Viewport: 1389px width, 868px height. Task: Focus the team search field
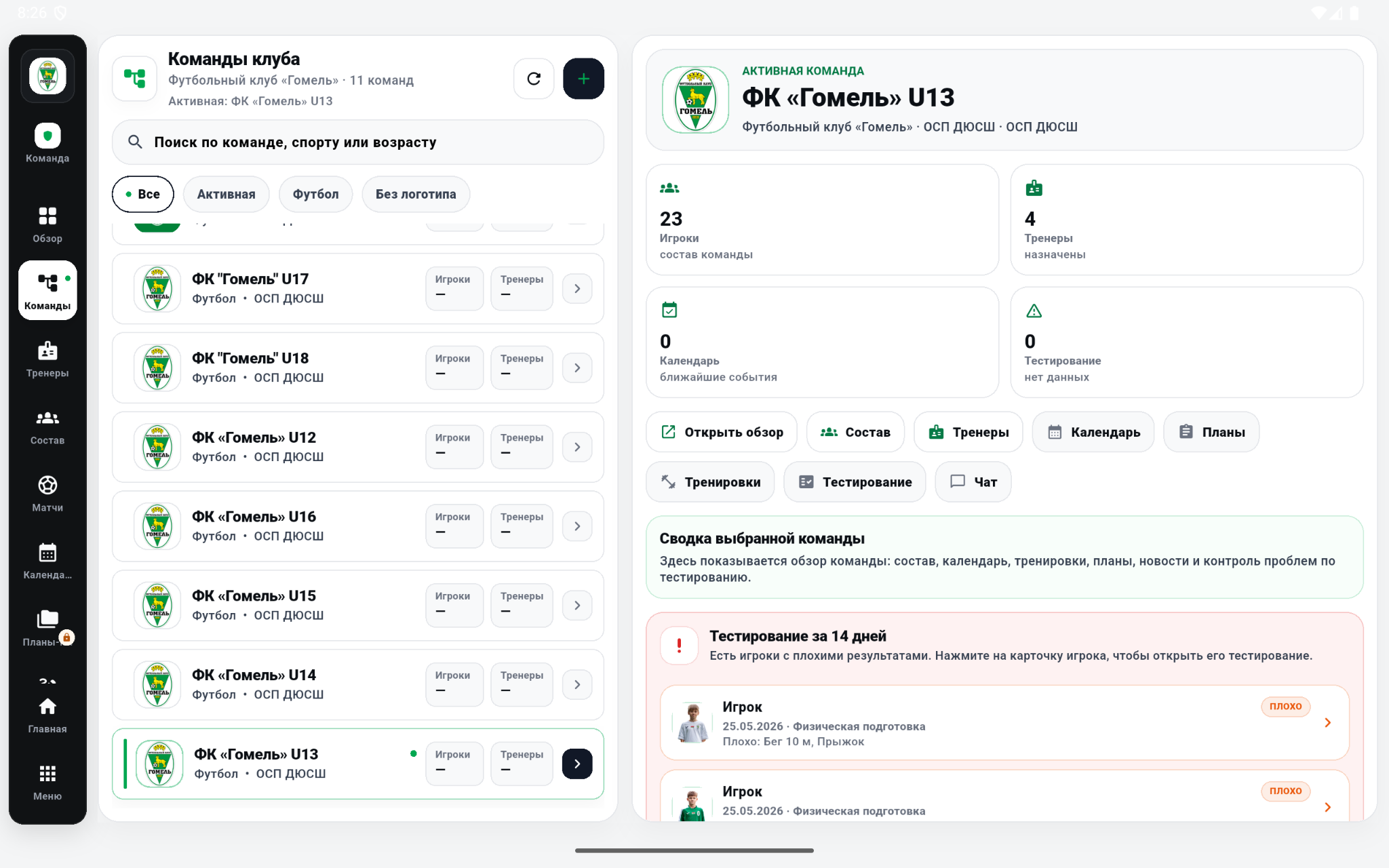[x=358, y=142]
